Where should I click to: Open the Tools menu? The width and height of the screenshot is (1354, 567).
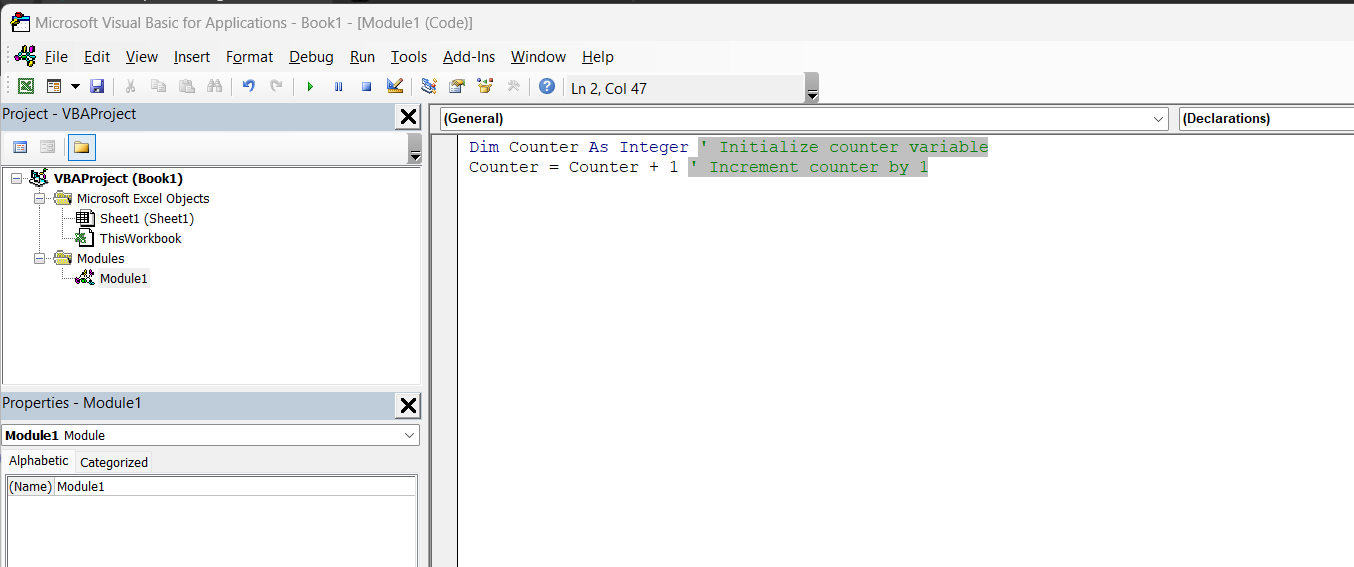point(409,57)
